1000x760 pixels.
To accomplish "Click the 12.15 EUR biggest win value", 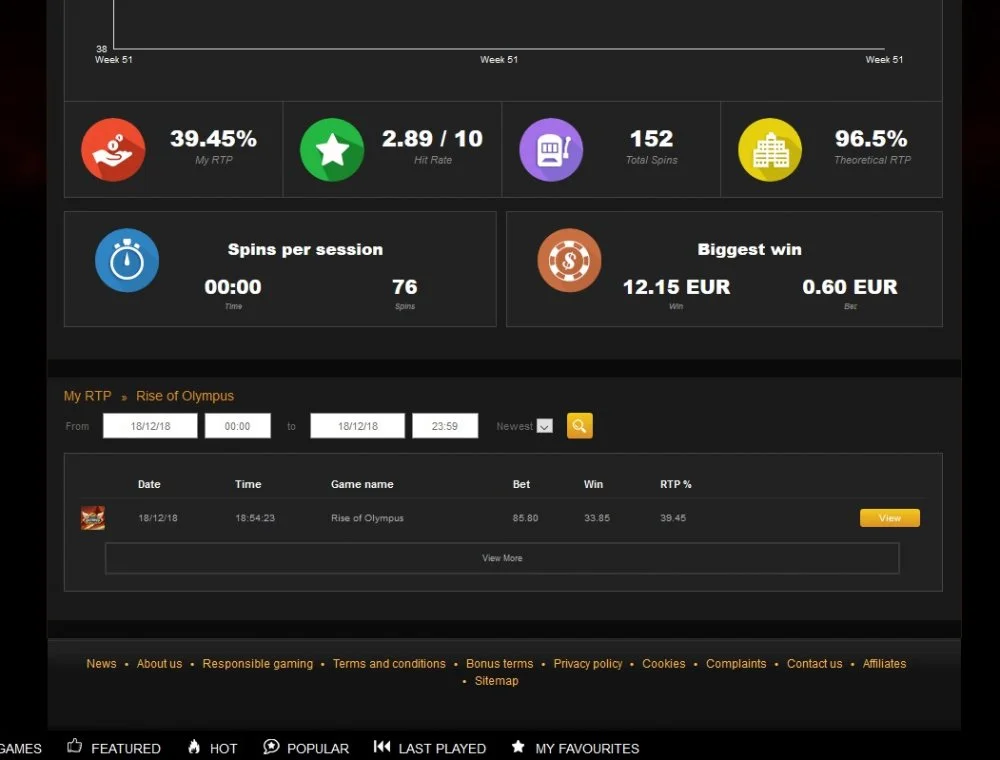I will pos(677,287).
